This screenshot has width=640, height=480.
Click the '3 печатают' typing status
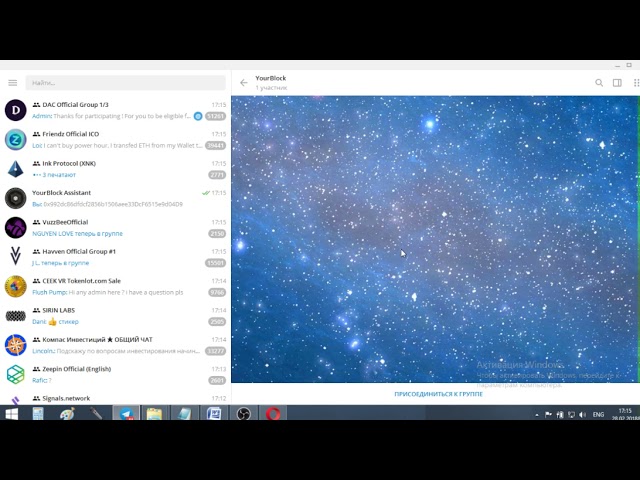coord(54,175)
